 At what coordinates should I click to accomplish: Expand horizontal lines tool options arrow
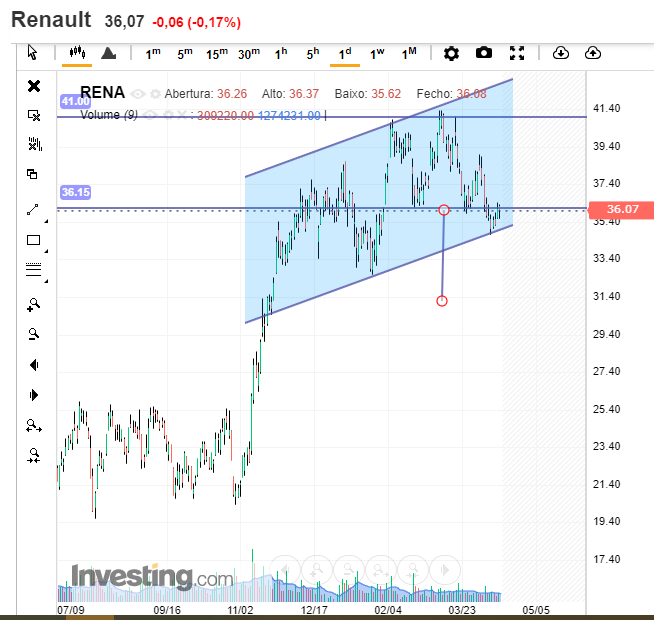pyautogui.click(x=46, y=282)
